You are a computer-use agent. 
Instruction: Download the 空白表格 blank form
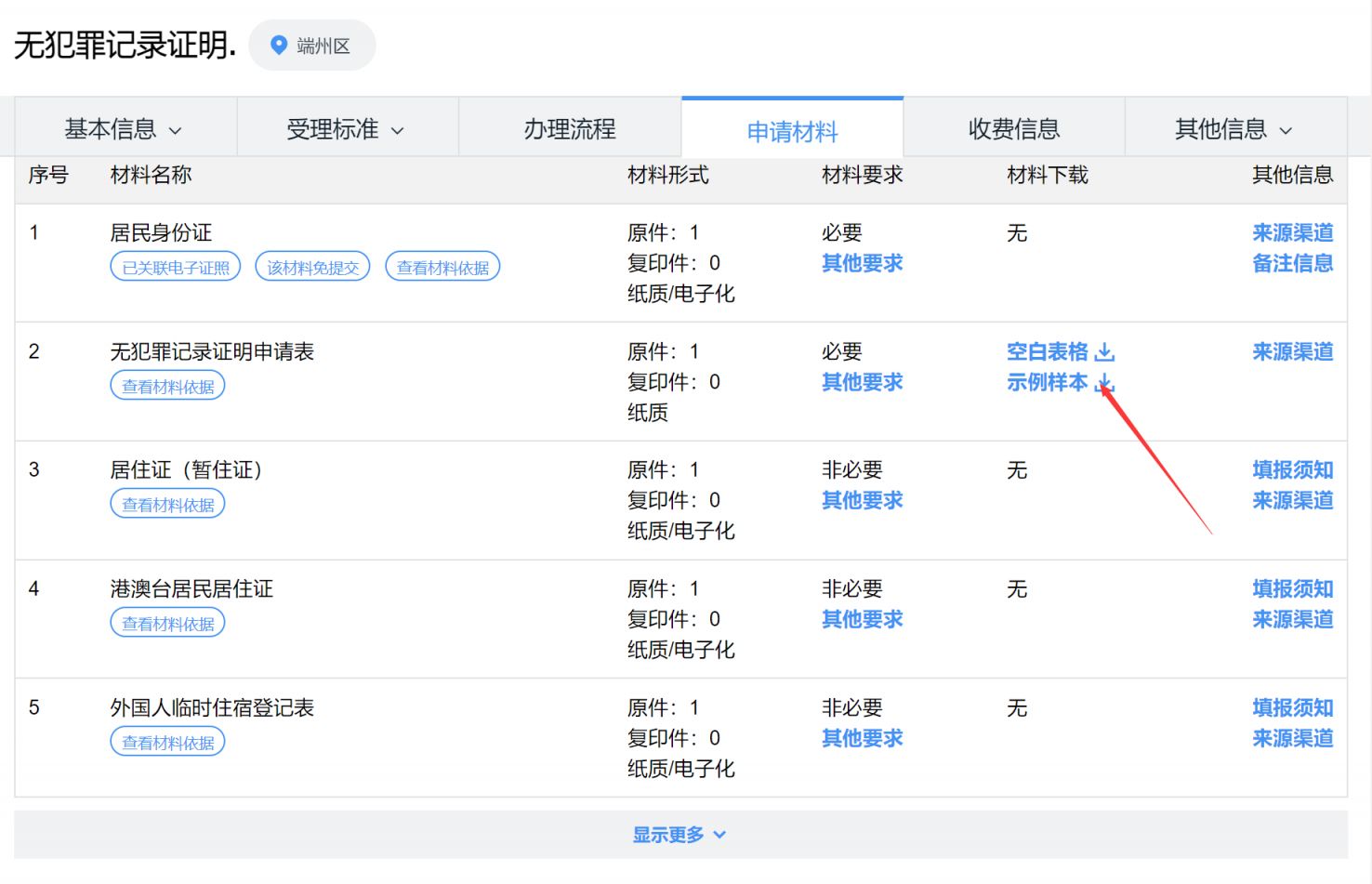pyautogui.click(x=1059, y=352)
